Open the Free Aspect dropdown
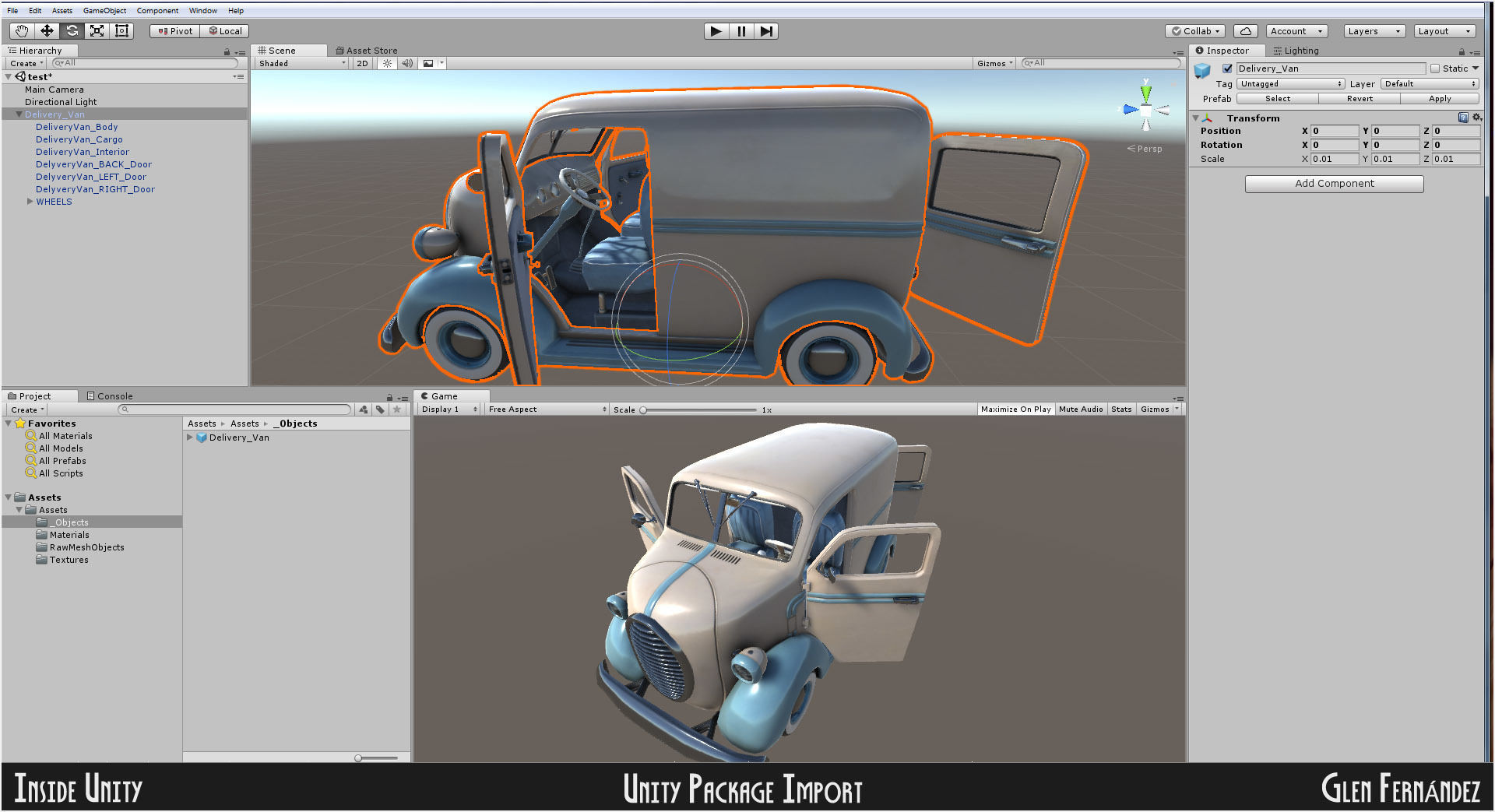Screen dimensions: 1495x812 547,410
